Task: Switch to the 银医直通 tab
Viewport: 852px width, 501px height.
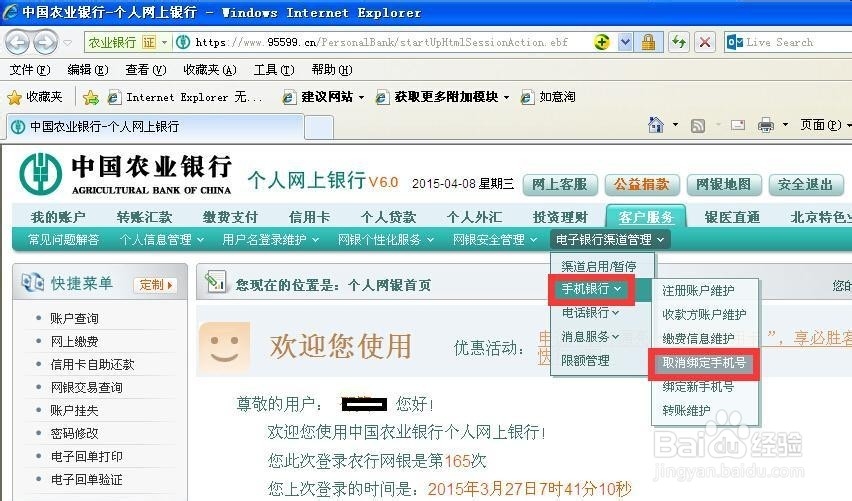Action: [x=732, y=217]
